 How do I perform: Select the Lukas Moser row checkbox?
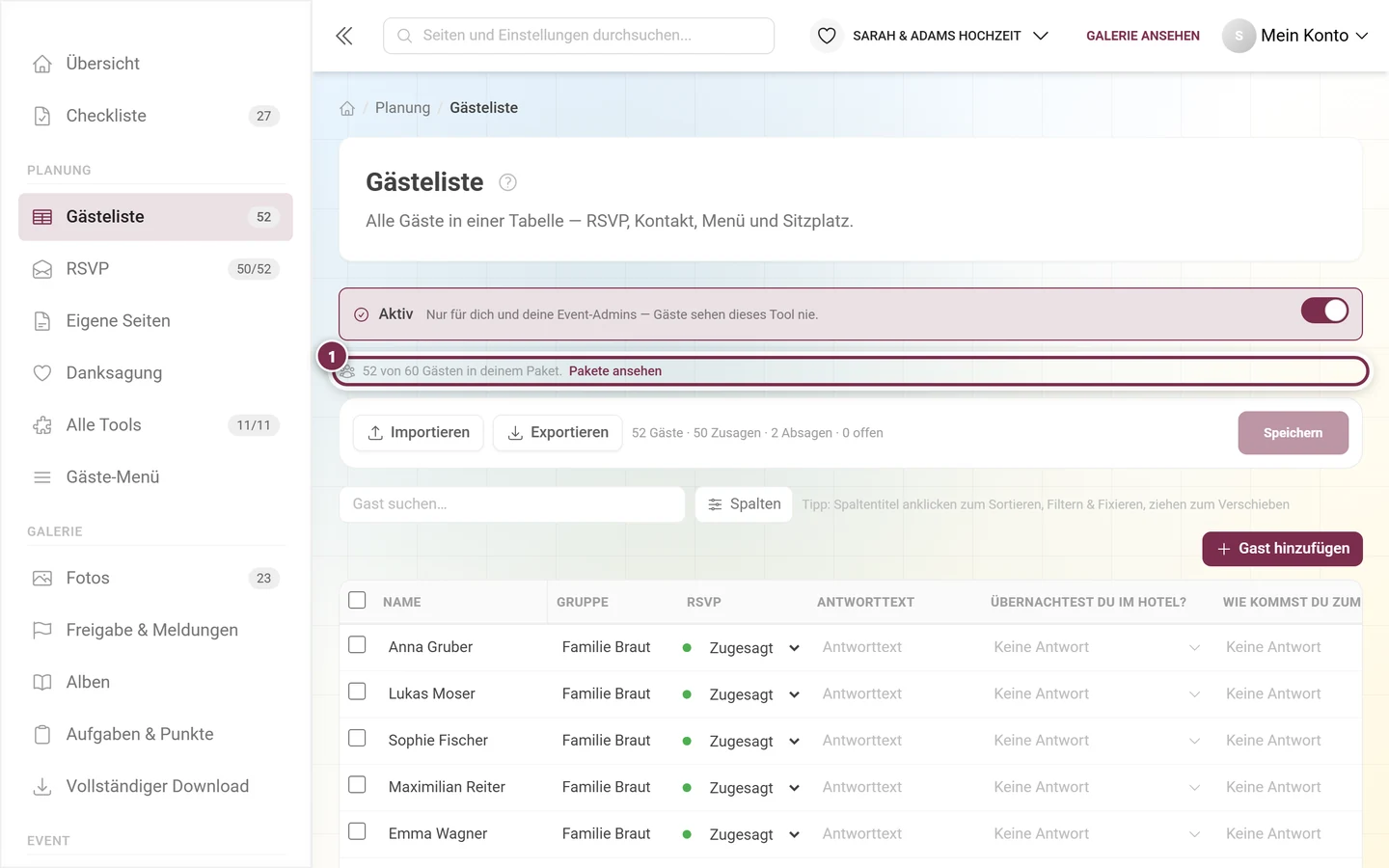pyautogui.click(x=357, y=692)
